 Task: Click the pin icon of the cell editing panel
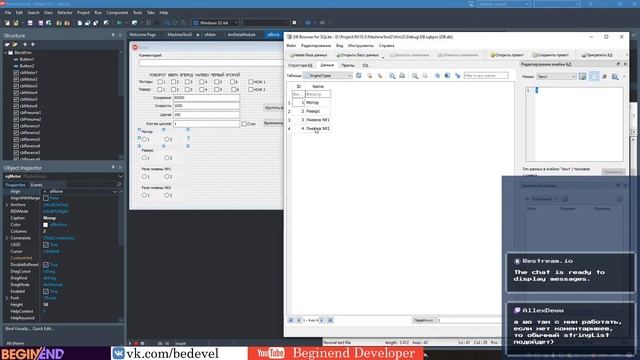point(618,64)
